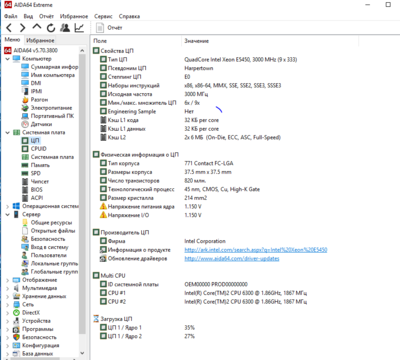Click the Отчёт report toolbar button
This screenshot has height=360, width=400.
109,28
